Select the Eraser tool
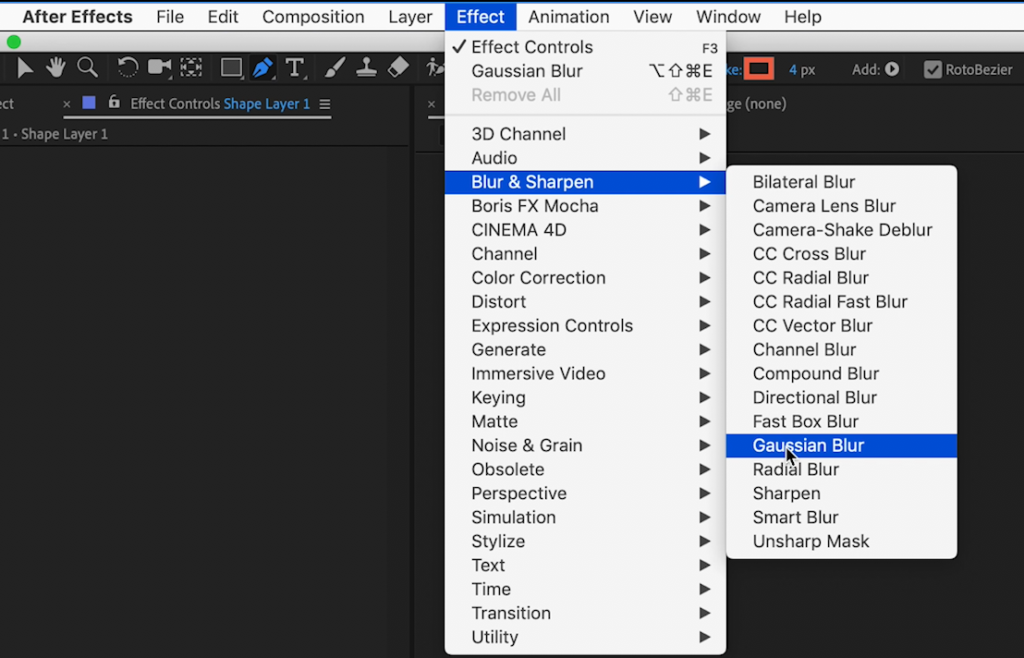The height and width of the screenshot is (658, 1024). pyautogui.click(x=398, y=68)
